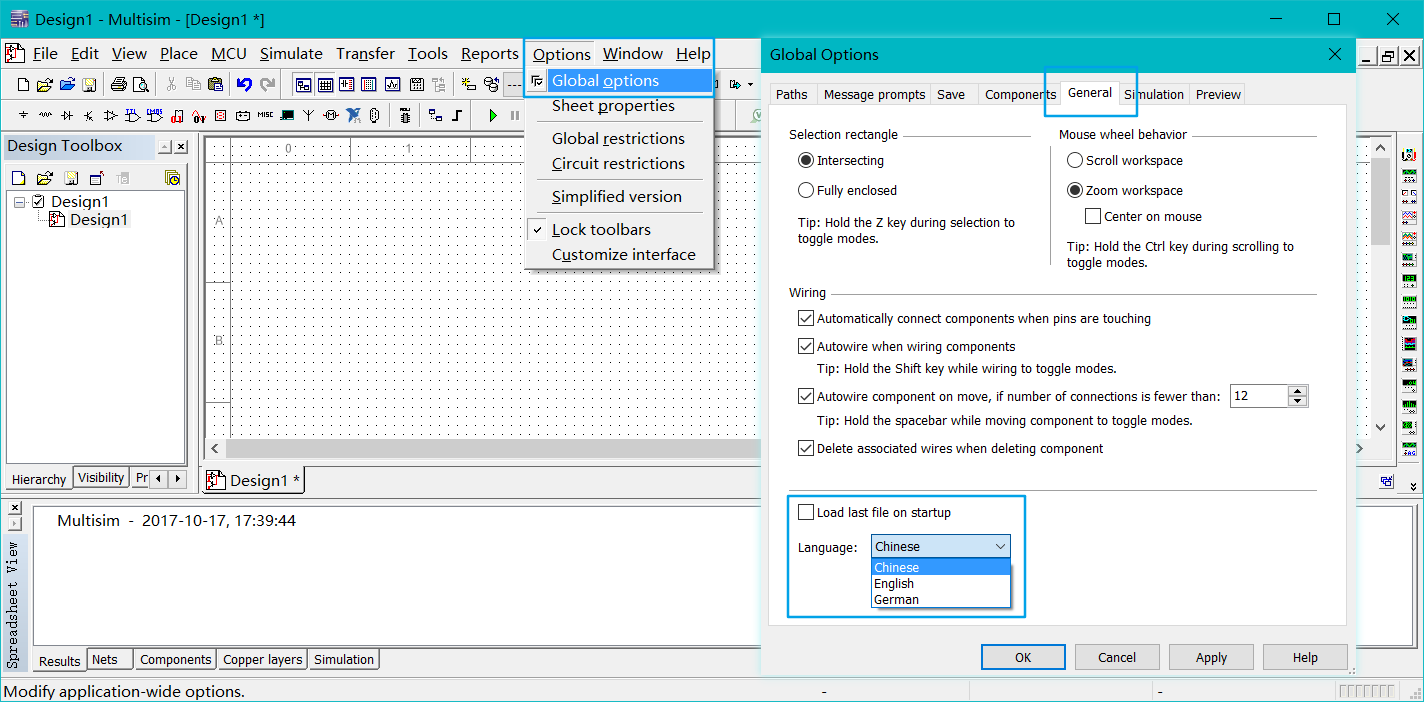Click the blue Undo arrow
This screenshot has width=1424, height=702.
244,84
